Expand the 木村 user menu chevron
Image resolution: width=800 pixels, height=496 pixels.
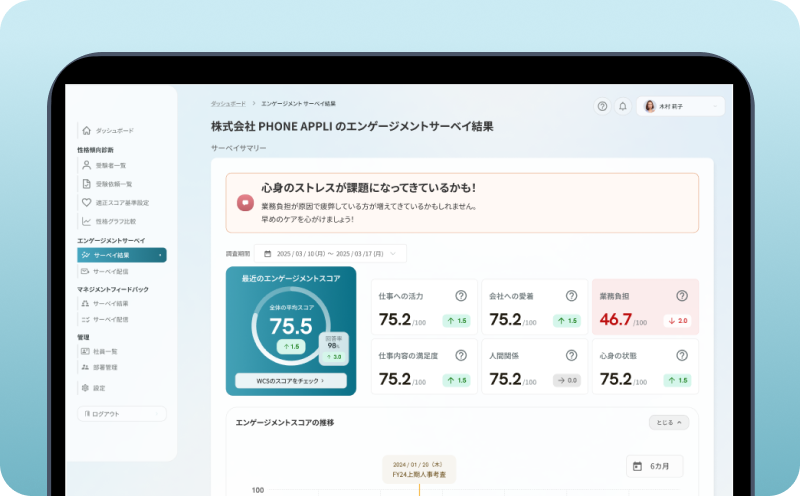[x=715, y=106]
